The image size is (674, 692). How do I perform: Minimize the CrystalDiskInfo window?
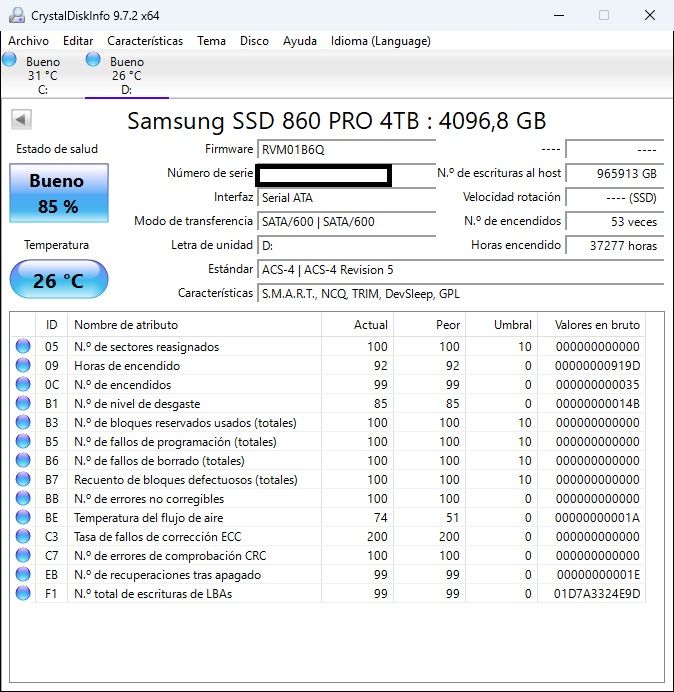click(x=559, y=15)
